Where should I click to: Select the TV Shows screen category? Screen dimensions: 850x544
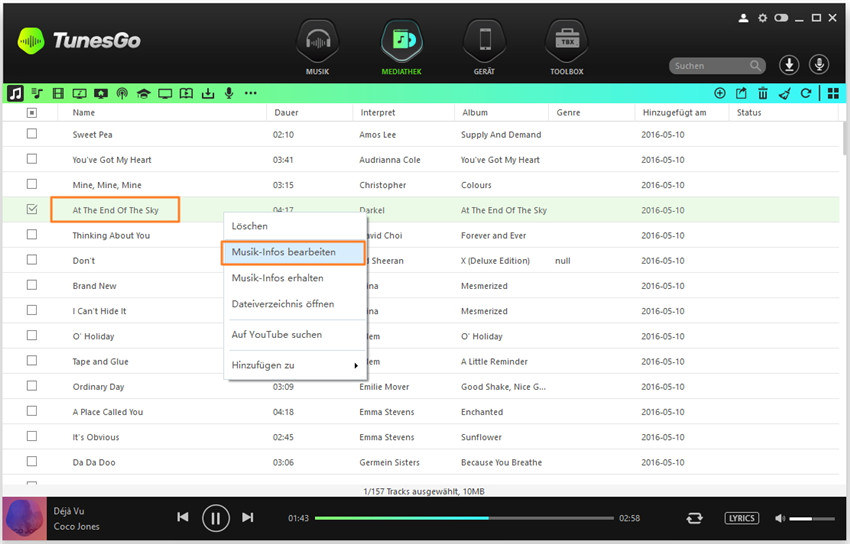165,93
